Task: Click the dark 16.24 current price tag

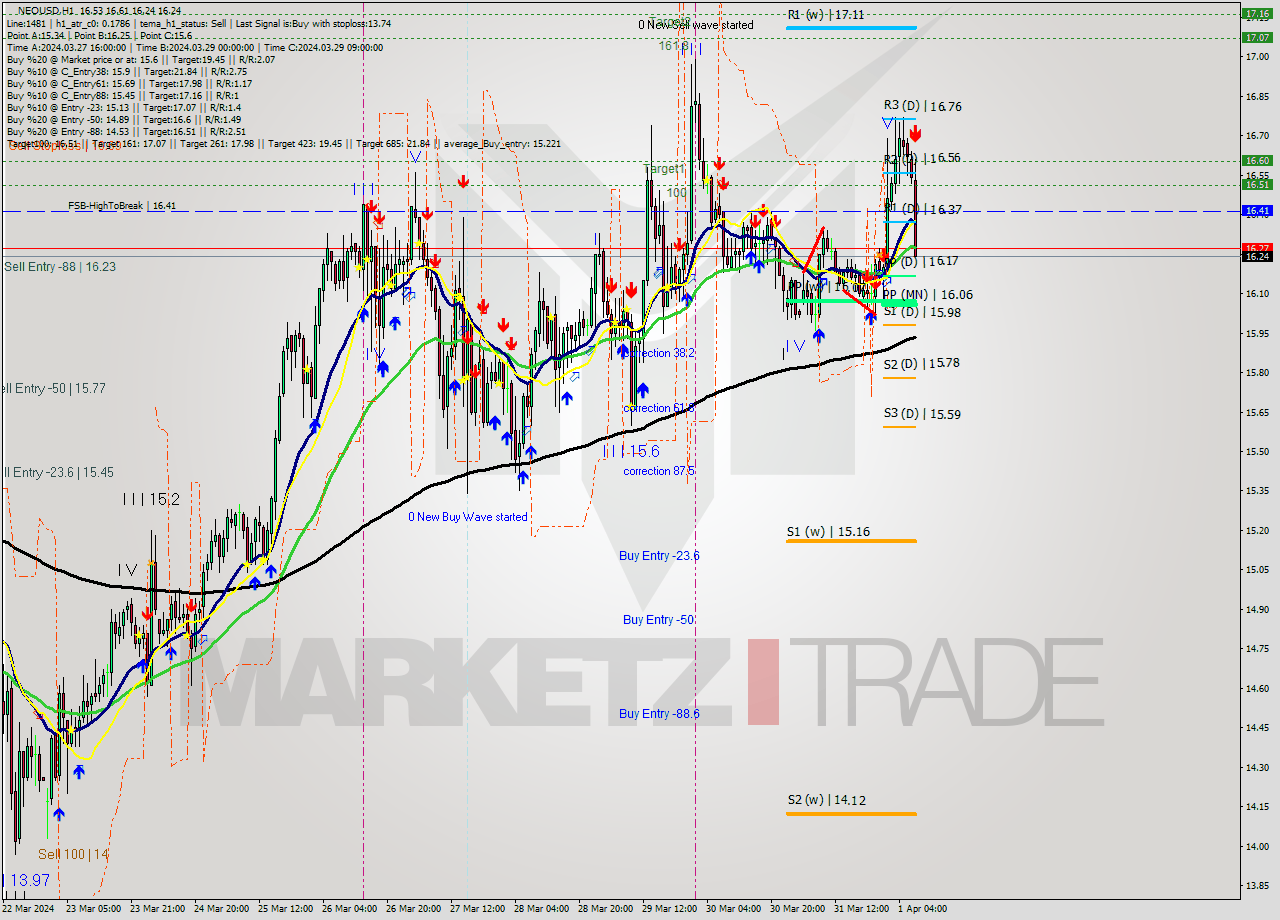Action: pyautogui.click(x=1257, y=257)
